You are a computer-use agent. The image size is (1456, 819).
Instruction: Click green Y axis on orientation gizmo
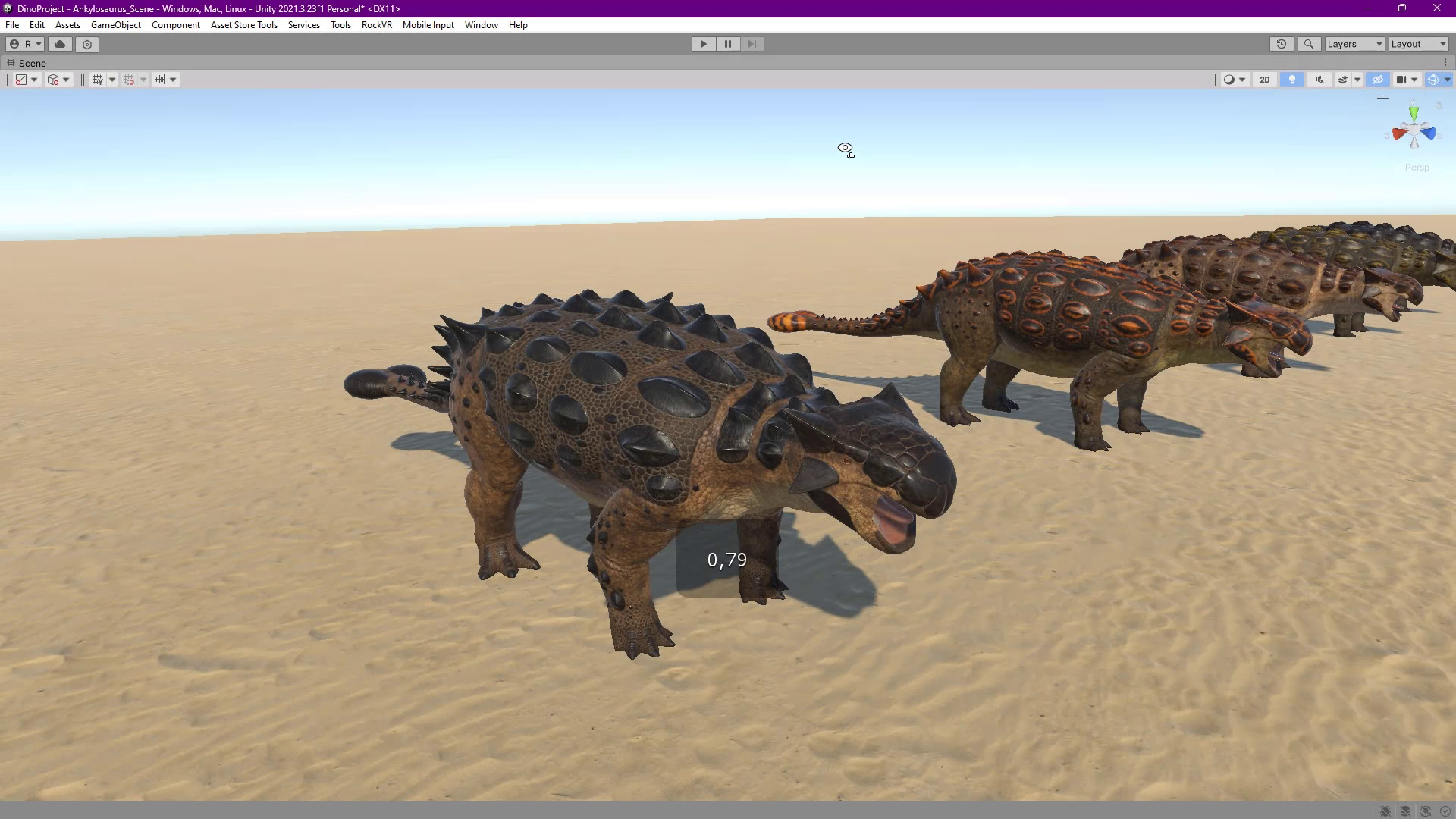[x=1414, y=114]
